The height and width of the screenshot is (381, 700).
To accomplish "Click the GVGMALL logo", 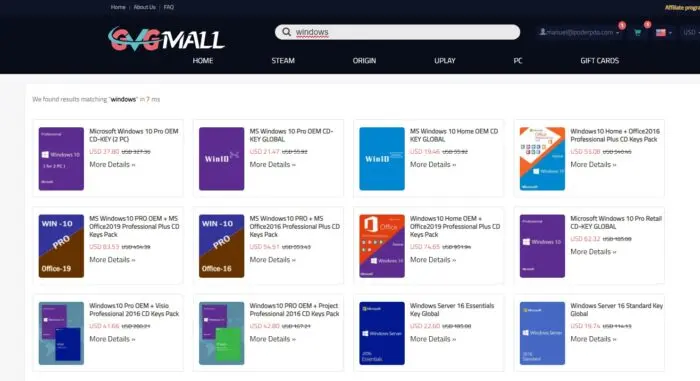I will point(166,39).
